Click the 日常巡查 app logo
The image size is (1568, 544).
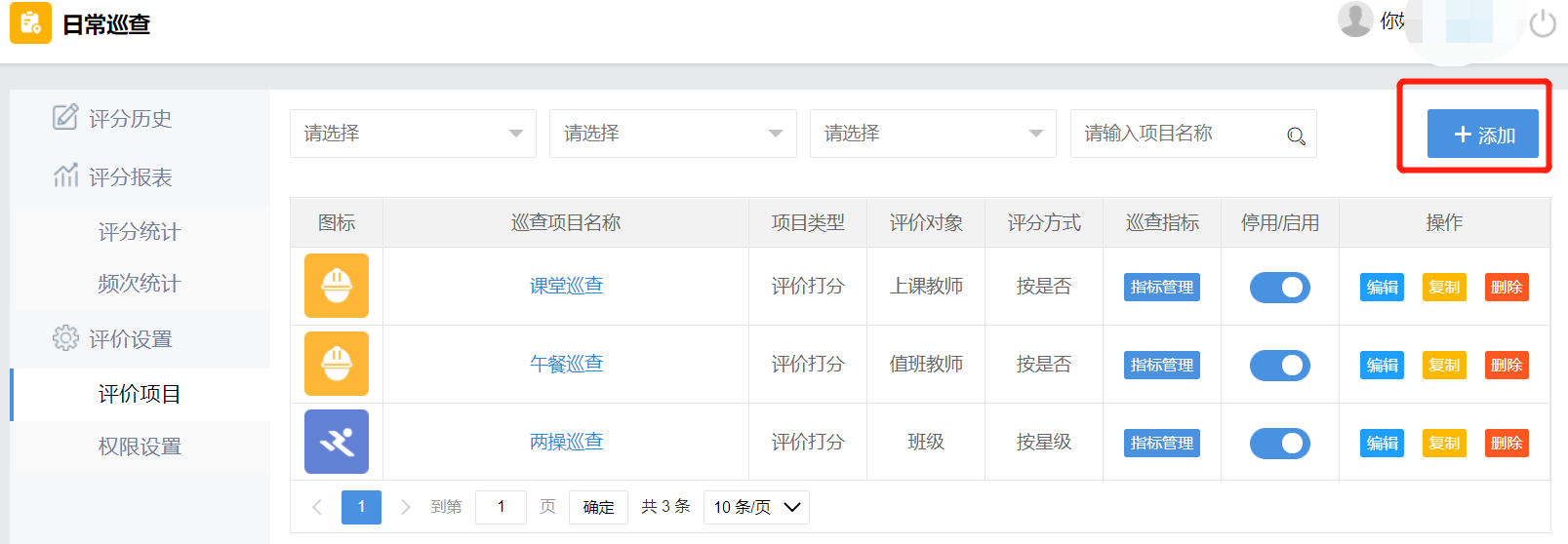point(30,23)
